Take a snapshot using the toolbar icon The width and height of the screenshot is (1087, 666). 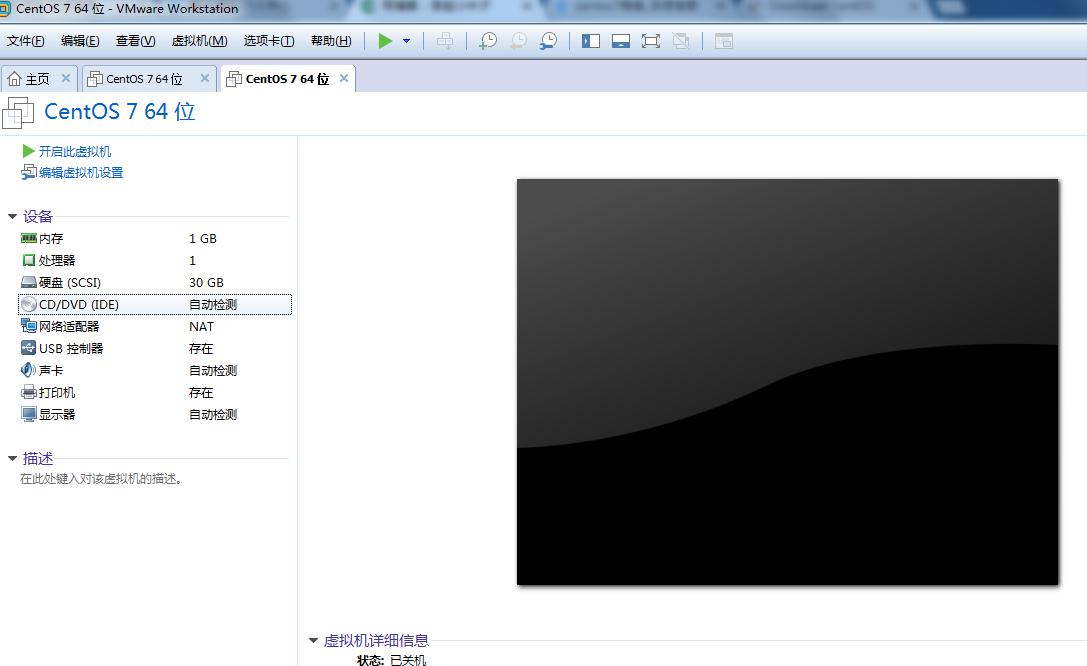[x=488, y=41]
